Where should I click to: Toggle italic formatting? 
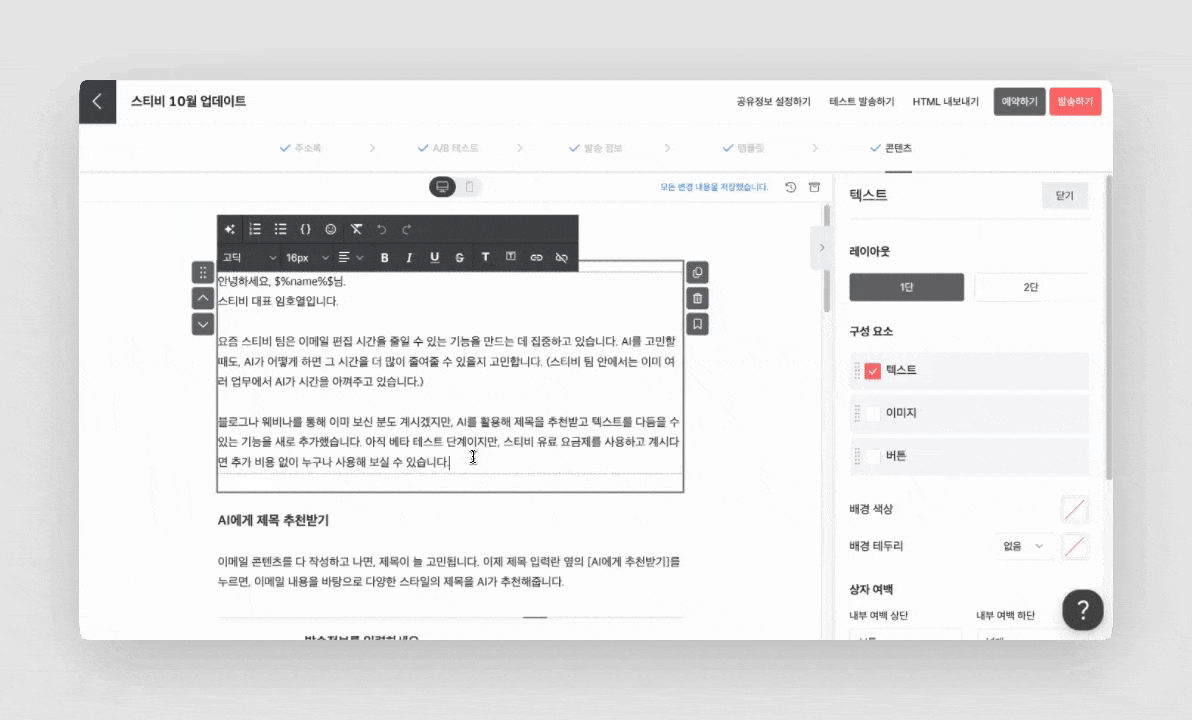pyautogui.click(x=409, y=258)
